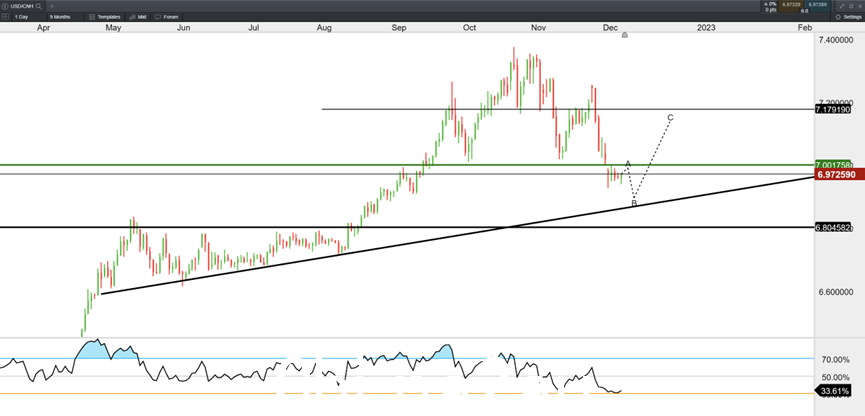Click the buy price 6.97289 button

coord(818,6)
